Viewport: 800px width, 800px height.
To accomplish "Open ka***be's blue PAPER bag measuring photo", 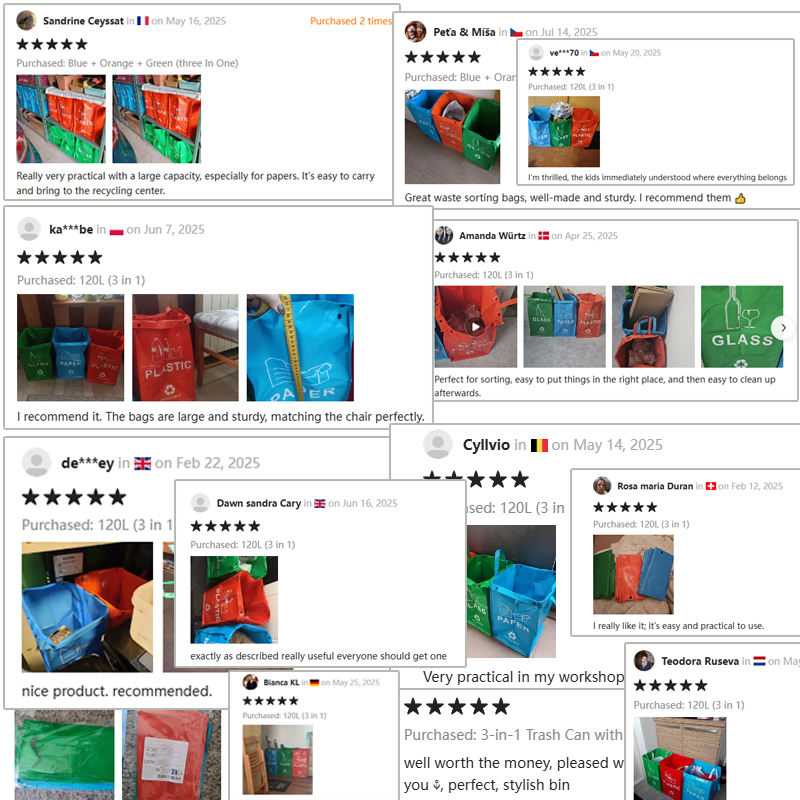I will point(300,347).
